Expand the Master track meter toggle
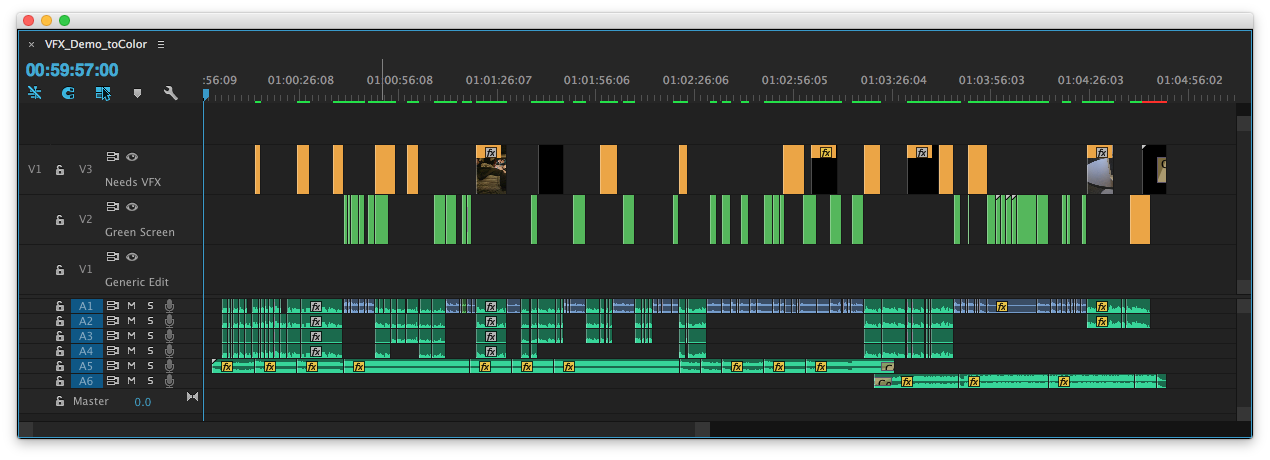The image size is (1270, 460). [193, 397]
